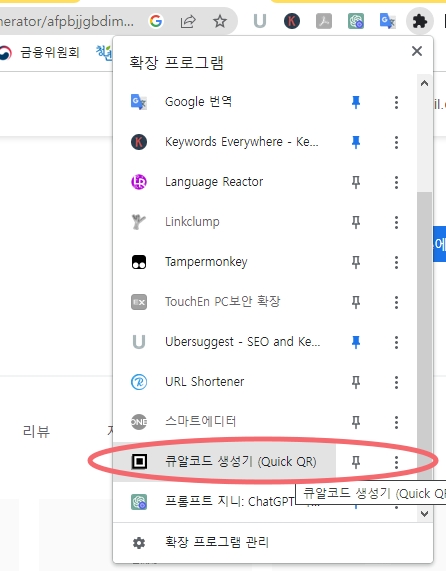
Task: Launch Tampermonkey from the extensions list
Action: (x=224, y=263)
